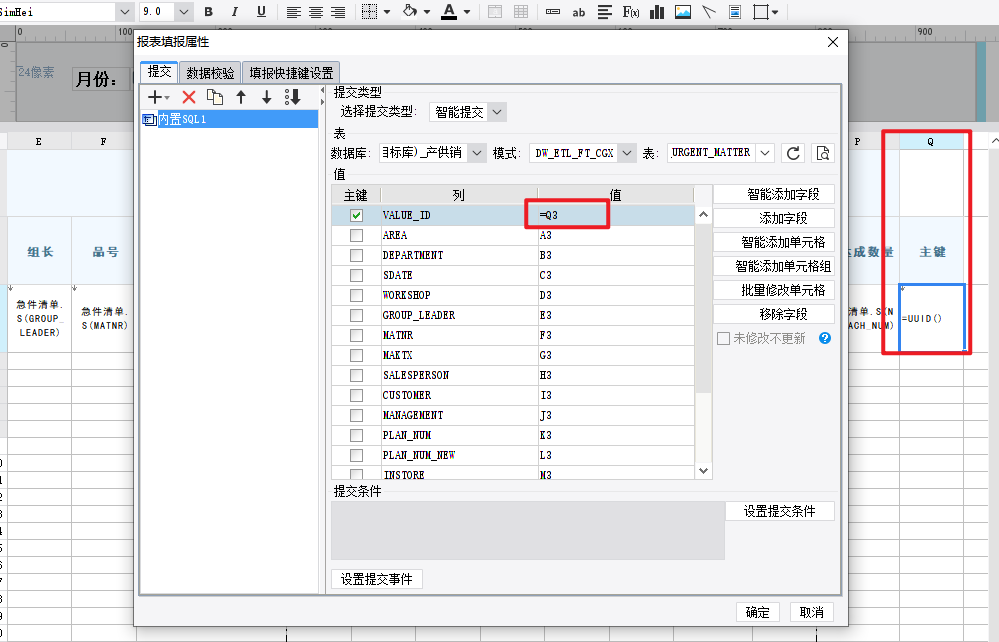999x642 pixels.
Task: Move the selected submit entry down
Action: pyautogui.click(x=266, y=97)
